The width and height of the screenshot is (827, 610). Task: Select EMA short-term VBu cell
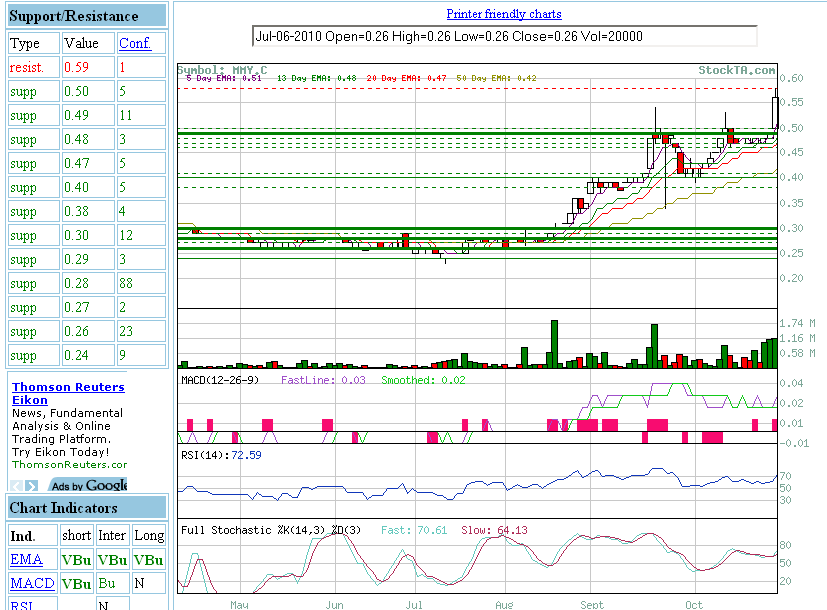[76, 559]
